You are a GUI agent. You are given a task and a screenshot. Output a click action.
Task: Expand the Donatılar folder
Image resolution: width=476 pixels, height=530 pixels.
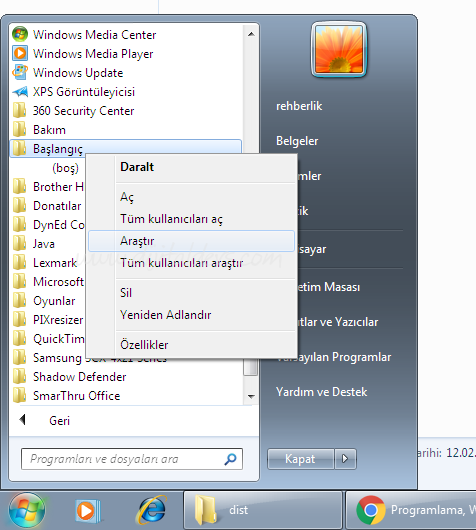[57, 206]
